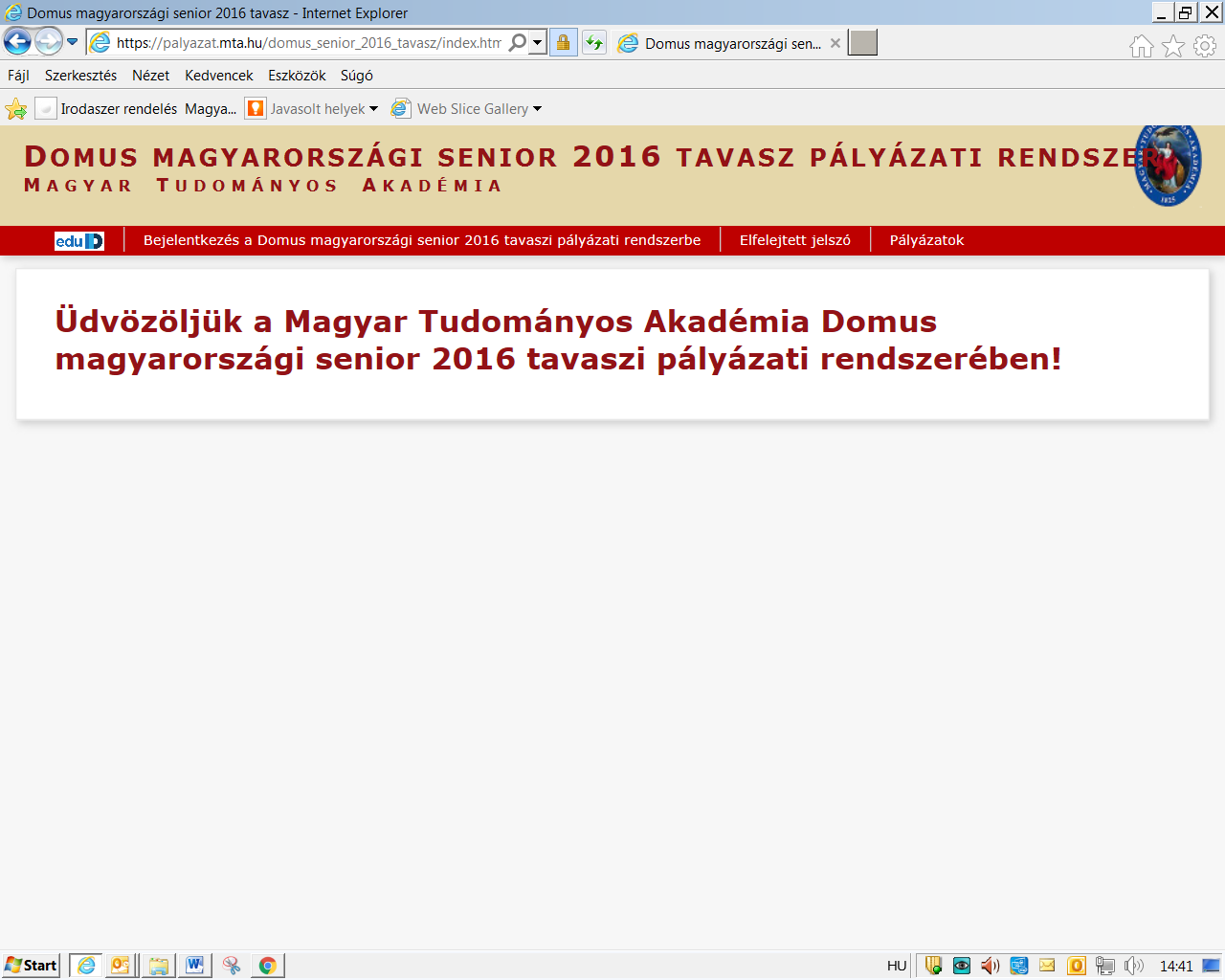The height and width of the screenshot is (980, 1225).
Task: Click the Üdvözöljük welcome heading text
Action: 558,340
